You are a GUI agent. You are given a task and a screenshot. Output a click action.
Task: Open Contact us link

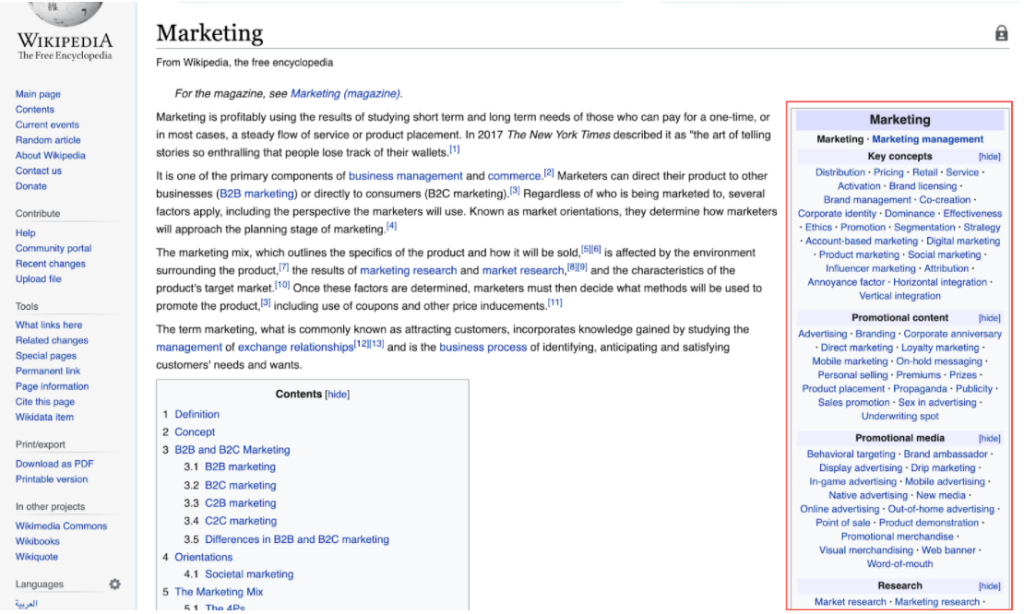39,170
